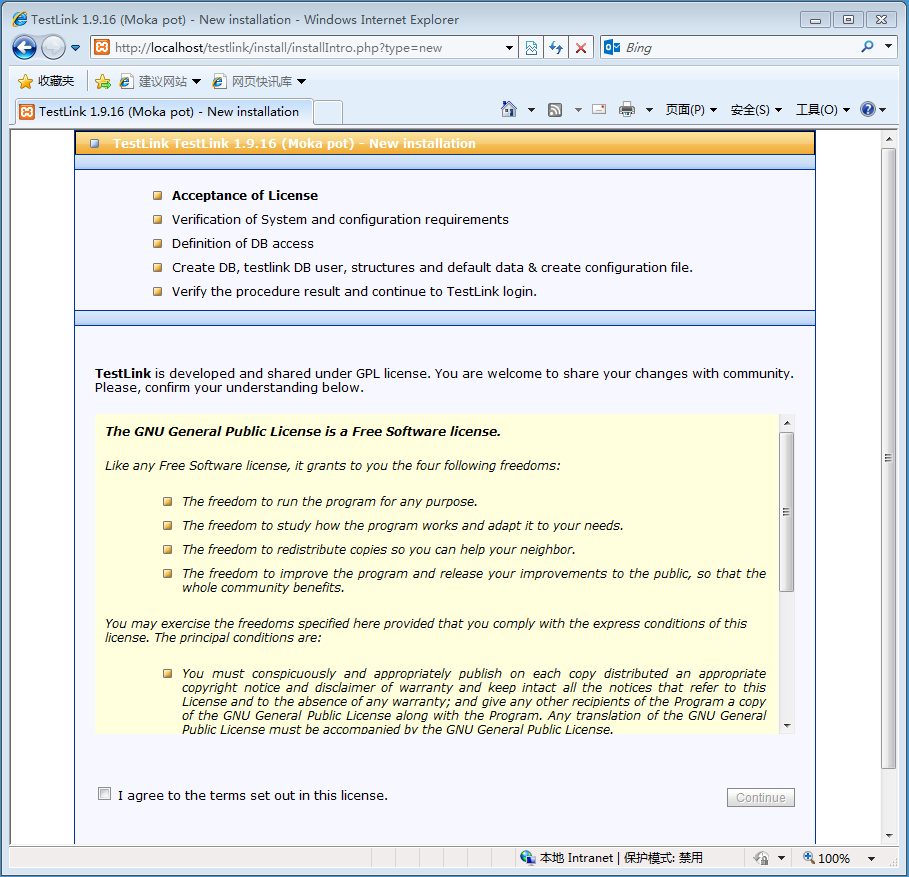Open recent pages dropdown beside navigation arrows
The image size is (909, 877).
(x=75, y=48)
